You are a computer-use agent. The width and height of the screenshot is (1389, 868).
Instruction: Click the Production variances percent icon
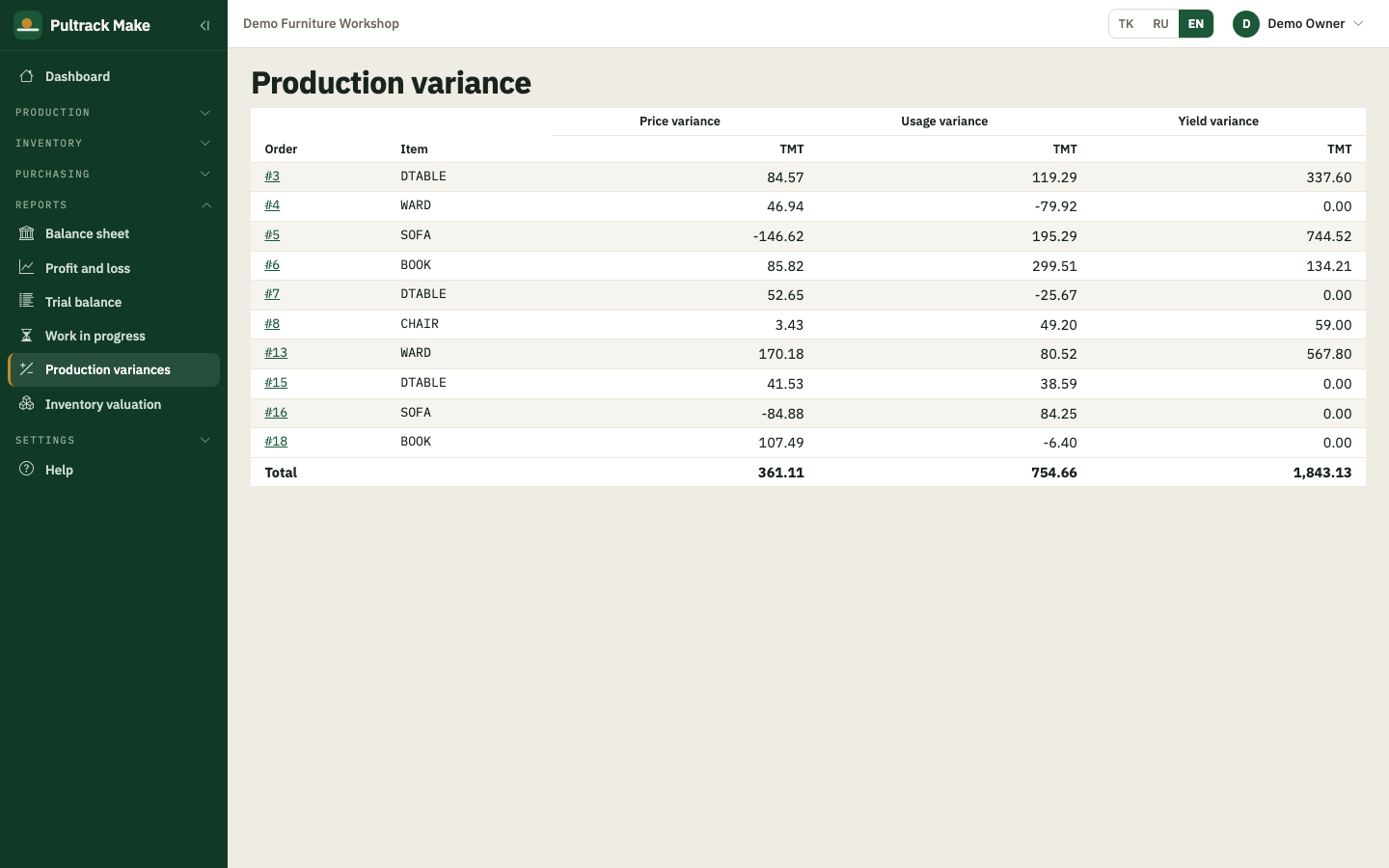(27, 369)
